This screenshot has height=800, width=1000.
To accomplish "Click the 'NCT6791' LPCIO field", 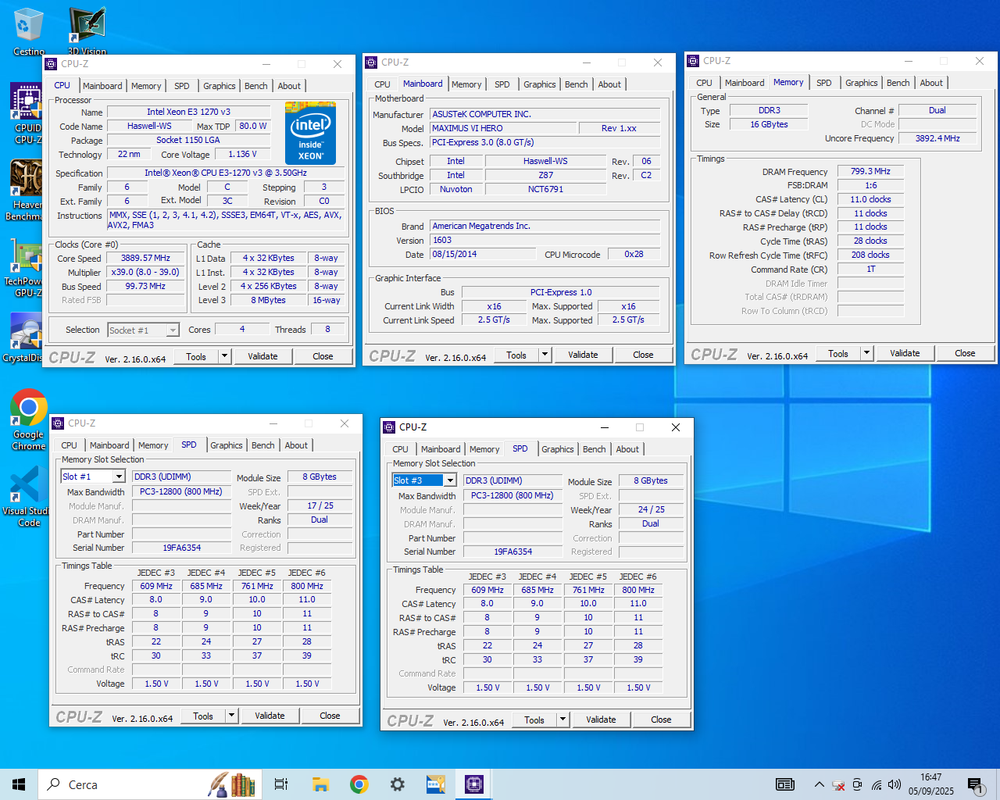I will click(545, 189).
